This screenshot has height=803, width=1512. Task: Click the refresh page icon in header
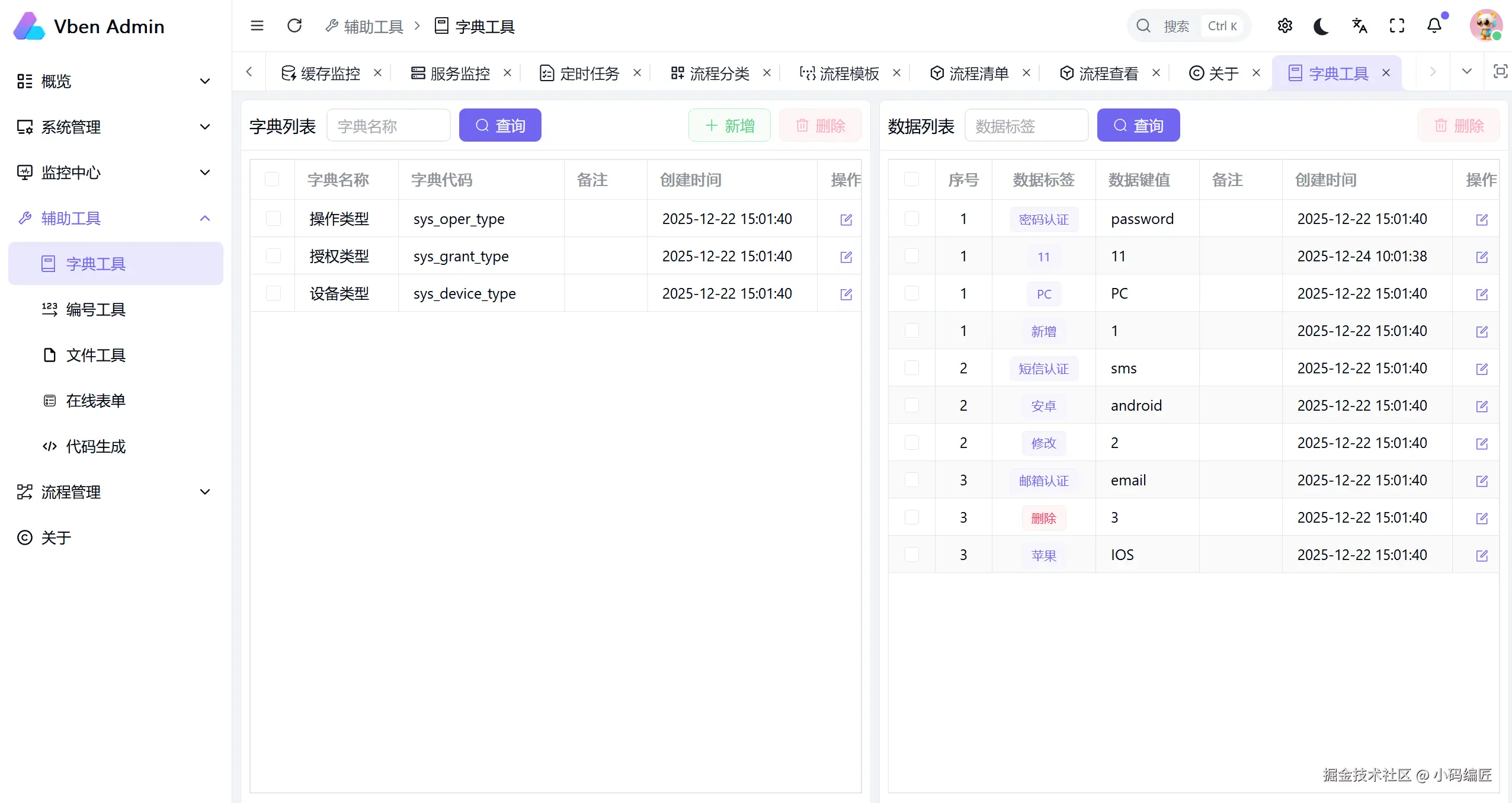click(x=294, y=26)
